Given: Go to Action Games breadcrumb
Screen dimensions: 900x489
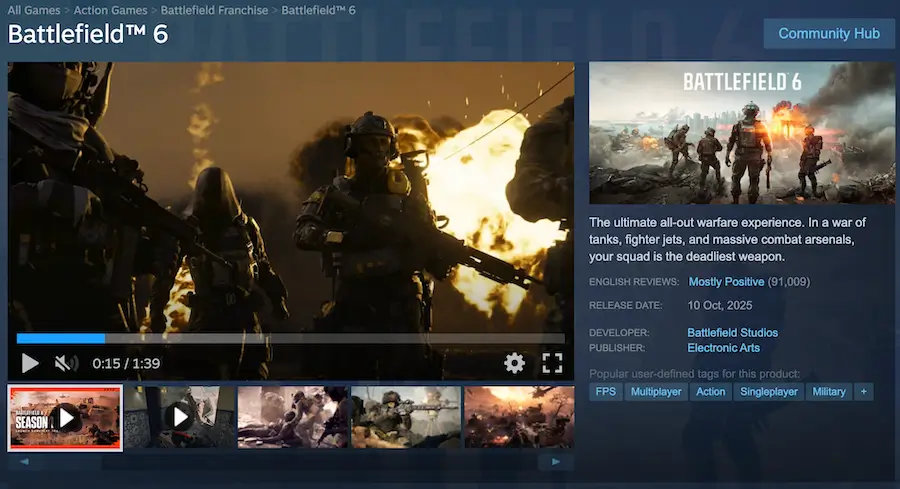Looking at the screenshot, I should (110, 10).
